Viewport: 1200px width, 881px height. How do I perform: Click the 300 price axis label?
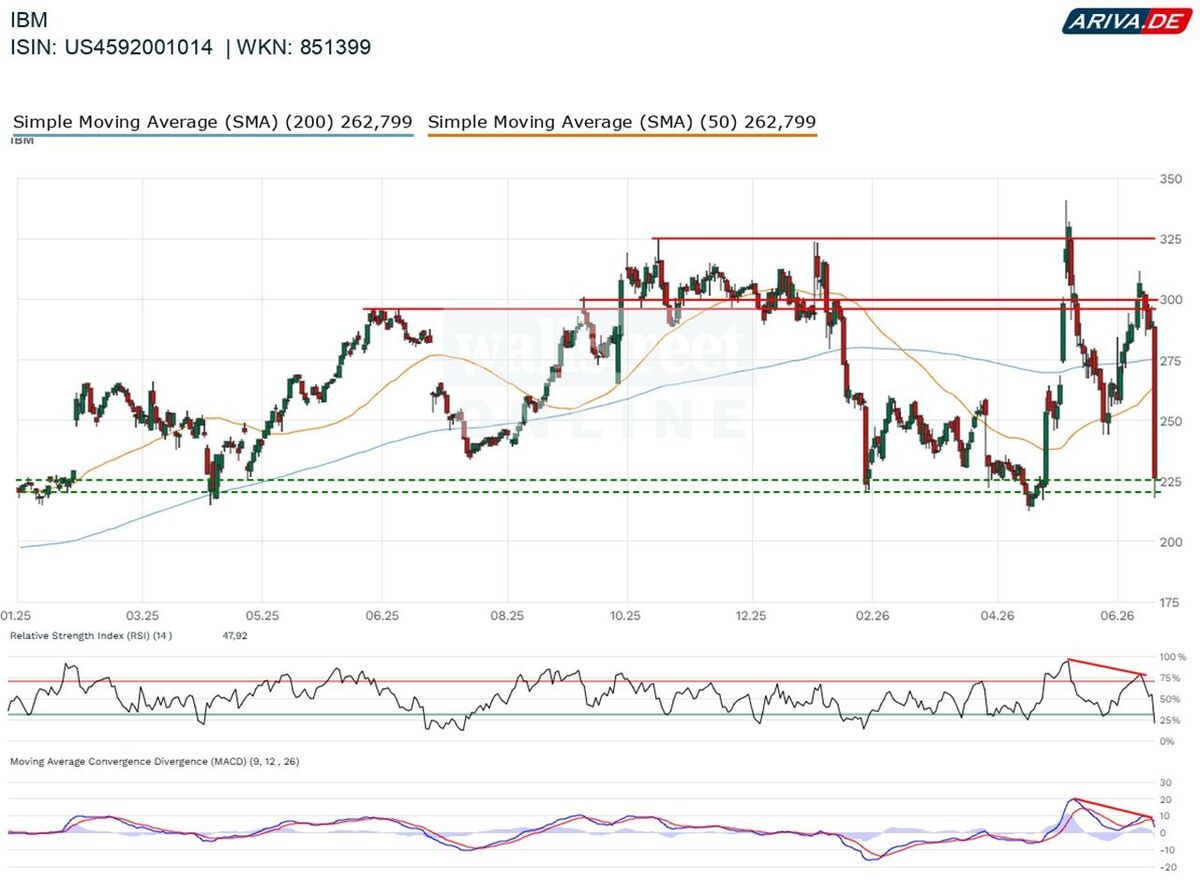[x=1171, y=300]
